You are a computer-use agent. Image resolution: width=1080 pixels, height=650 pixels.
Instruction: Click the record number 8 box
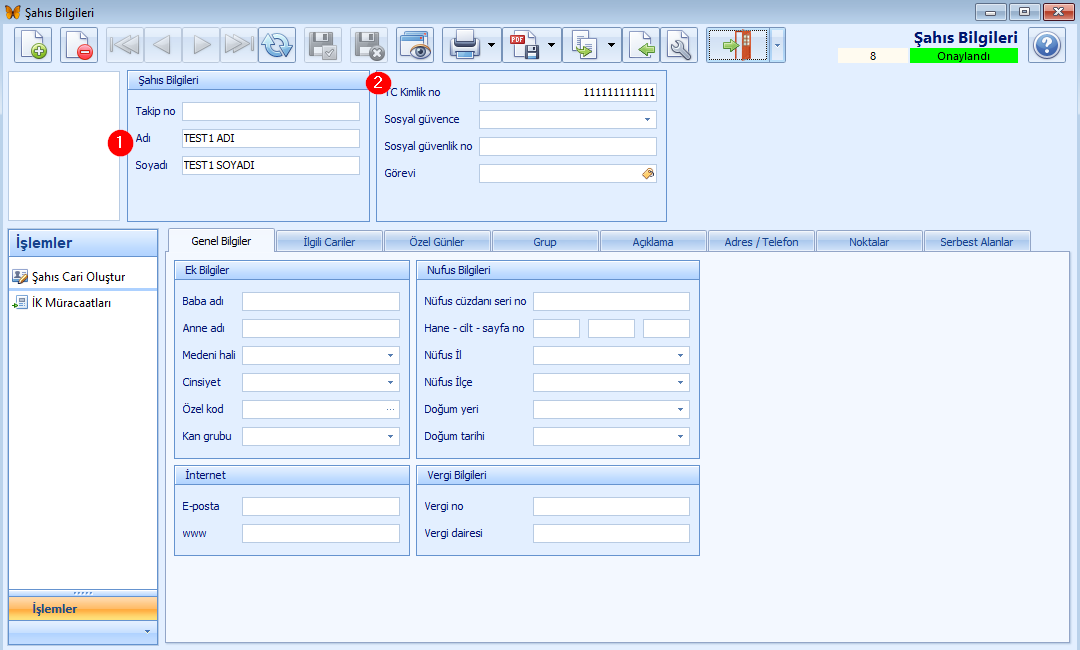pos(873,56)
